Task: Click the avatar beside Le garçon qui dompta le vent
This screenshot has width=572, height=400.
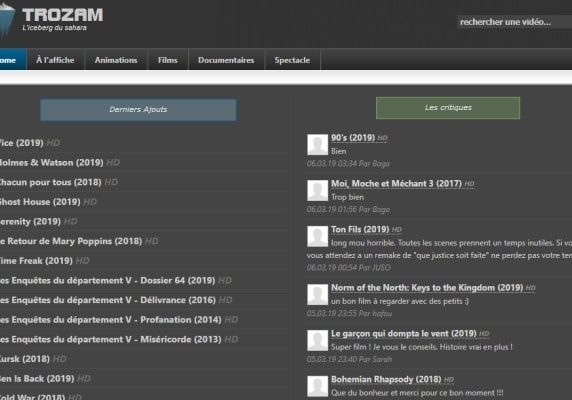Action: (x=317, y=341)
